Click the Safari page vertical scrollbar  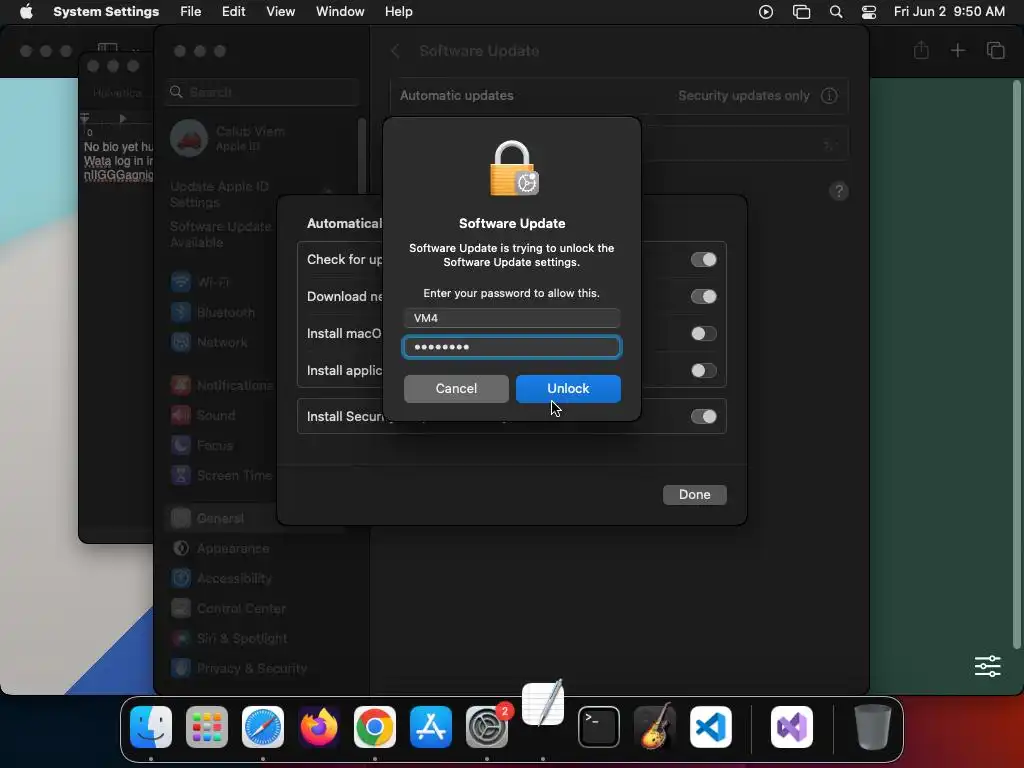(1016, 364)
